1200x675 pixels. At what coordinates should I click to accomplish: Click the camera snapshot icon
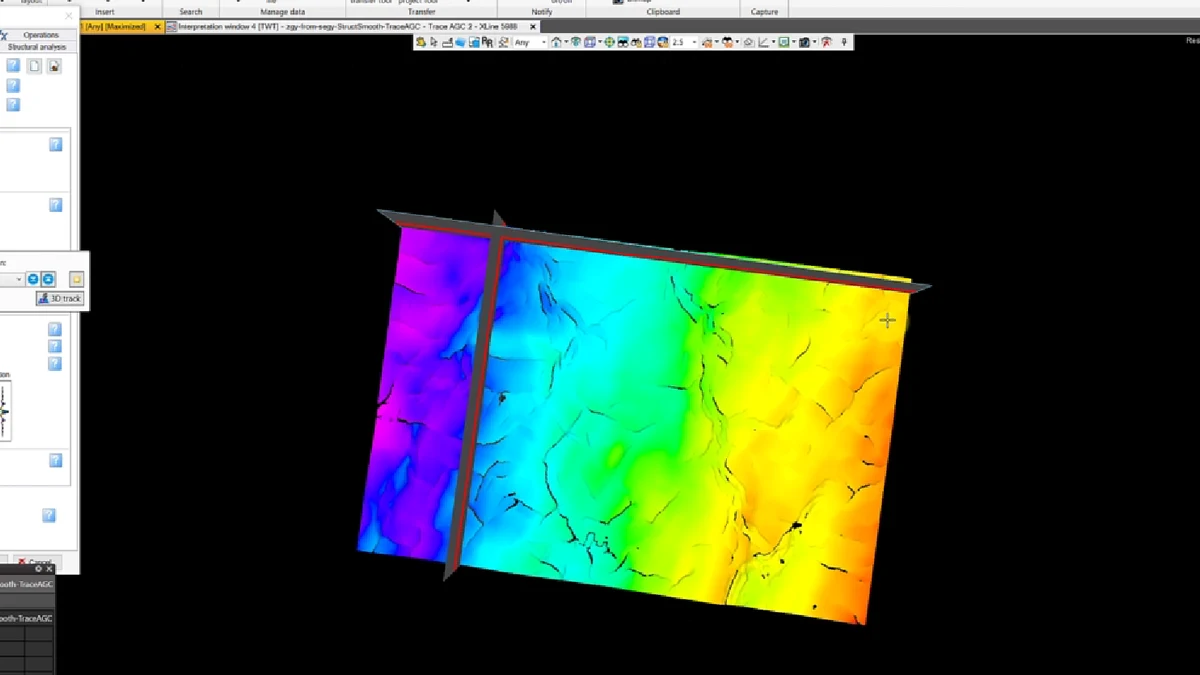804,42
